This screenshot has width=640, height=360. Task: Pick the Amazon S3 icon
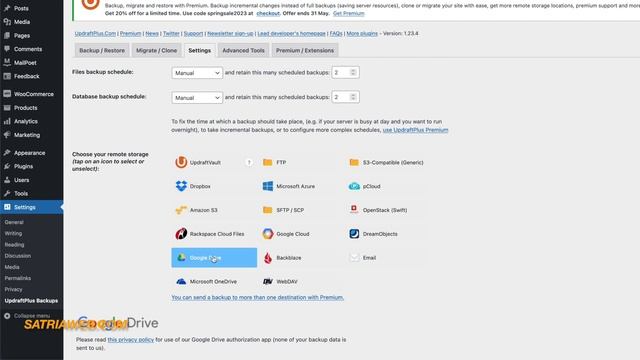pos(181,210)
